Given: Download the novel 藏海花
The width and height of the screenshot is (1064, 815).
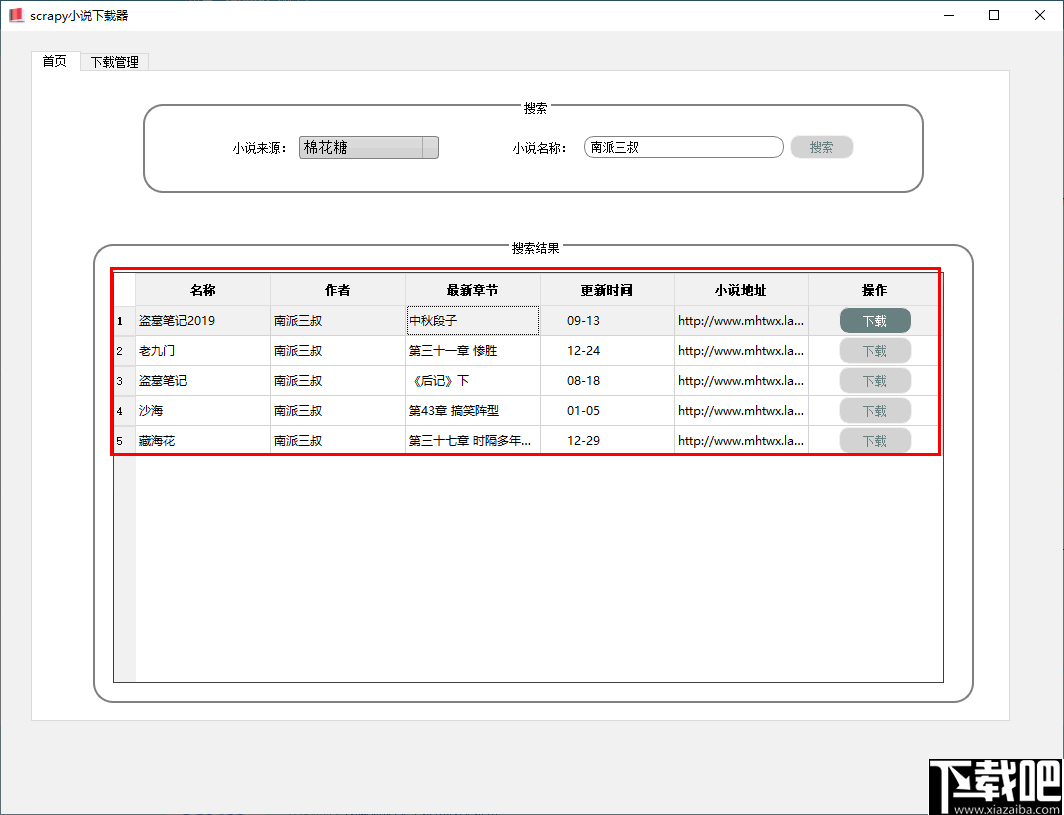Looking at the screenshot, I should 874,440.
